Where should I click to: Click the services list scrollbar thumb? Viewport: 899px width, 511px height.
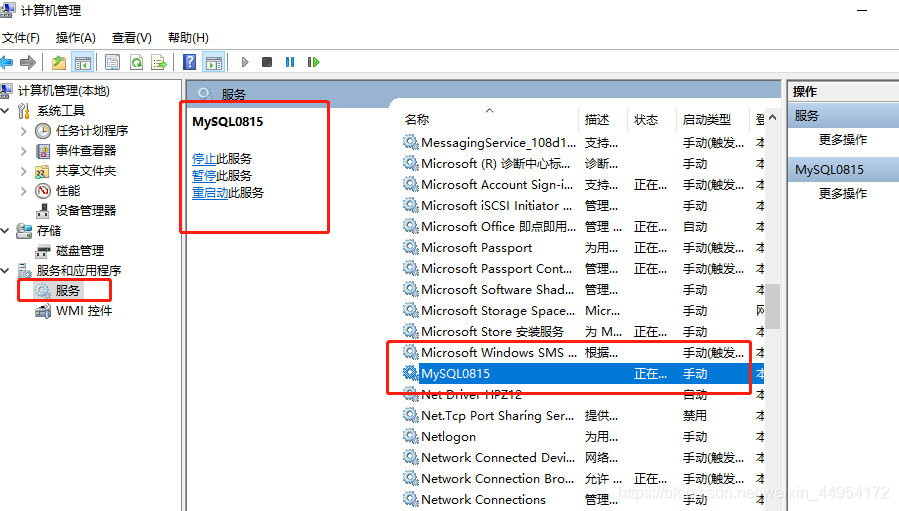pos(773,306)
